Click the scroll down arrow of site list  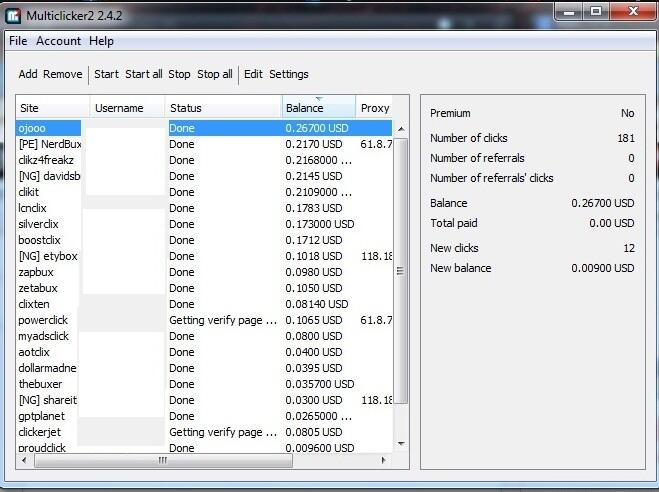coord(401,443)
